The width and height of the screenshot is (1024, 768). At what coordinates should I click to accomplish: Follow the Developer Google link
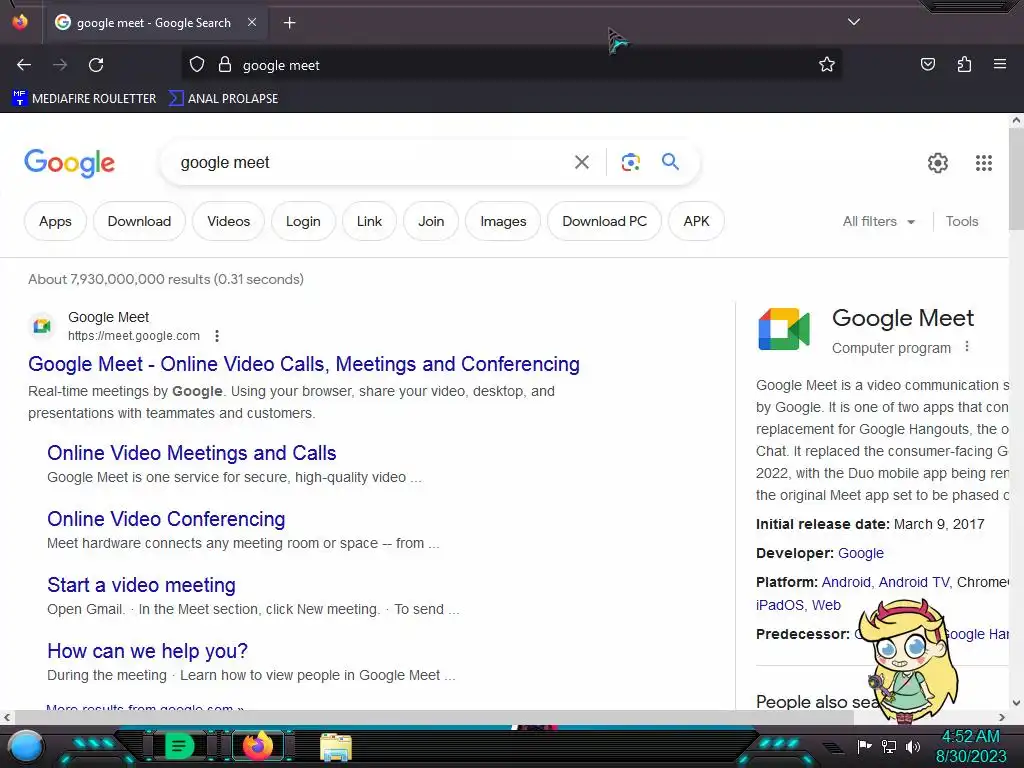point(861,553)
